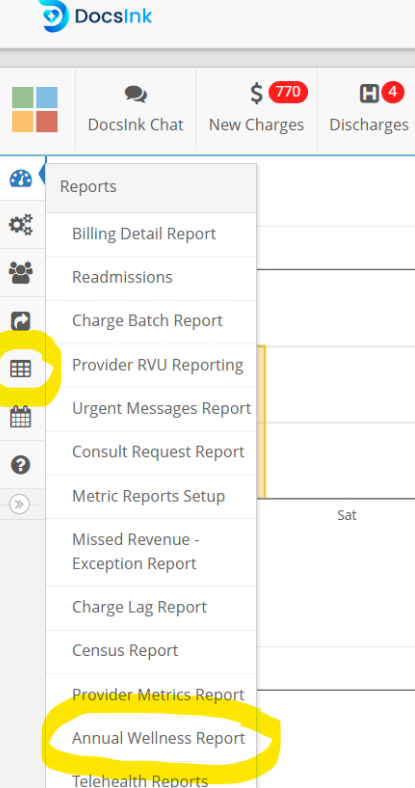This screenshot has height=788, width=415.
Task: Open the calendar sidebar icon
Action: click(x=21, y=417)
